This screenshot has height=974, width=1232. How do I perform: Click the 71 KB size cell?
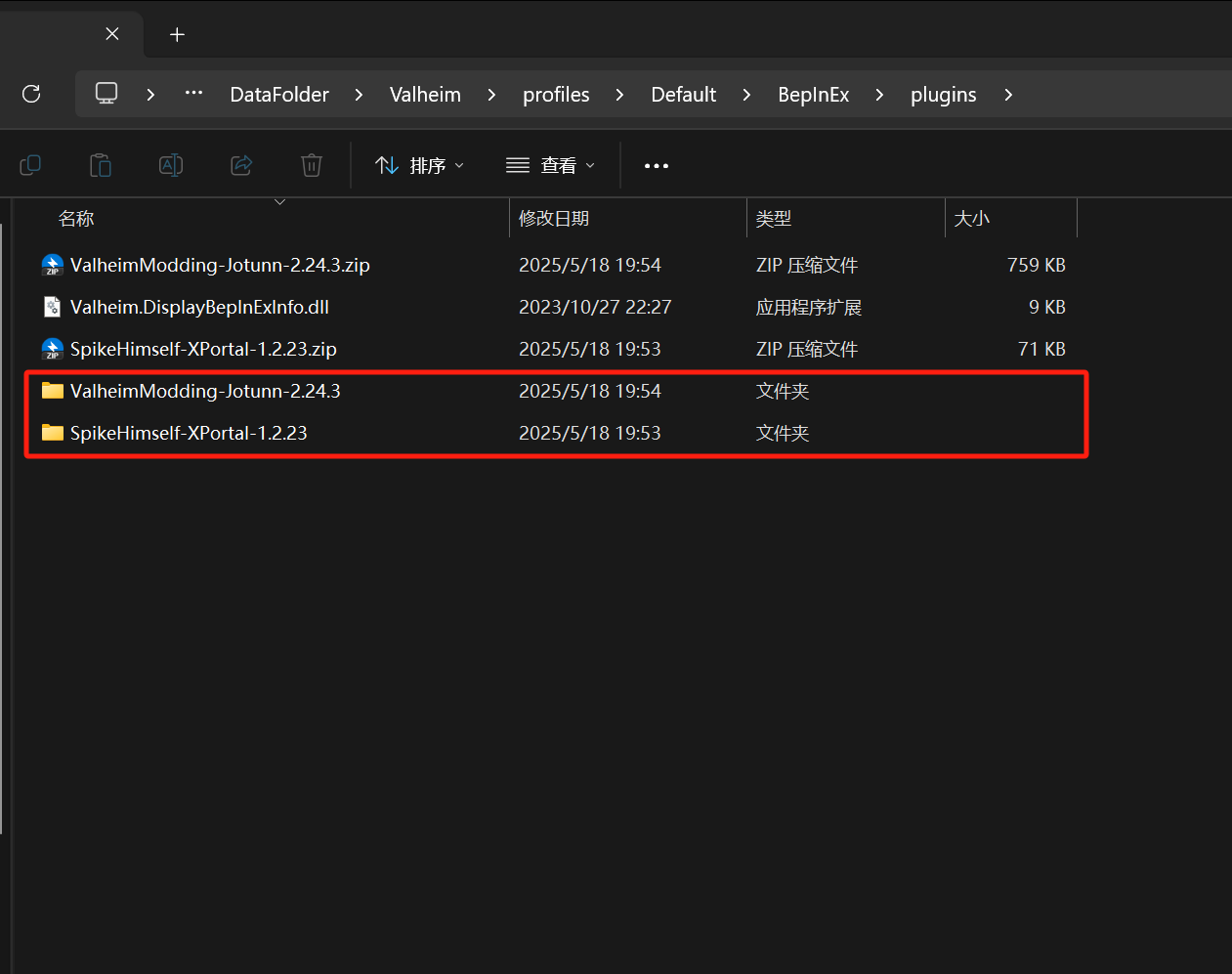(1041, 349)
